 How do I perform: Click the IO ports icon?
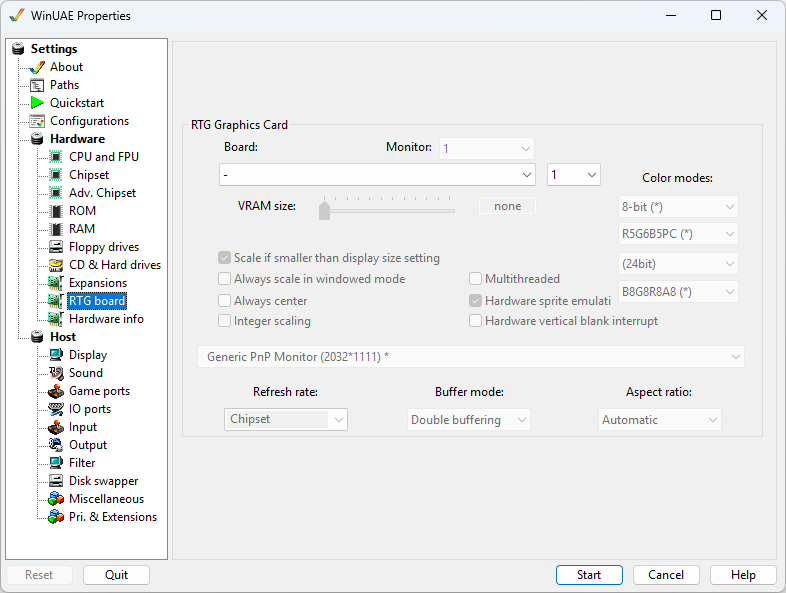56,409
